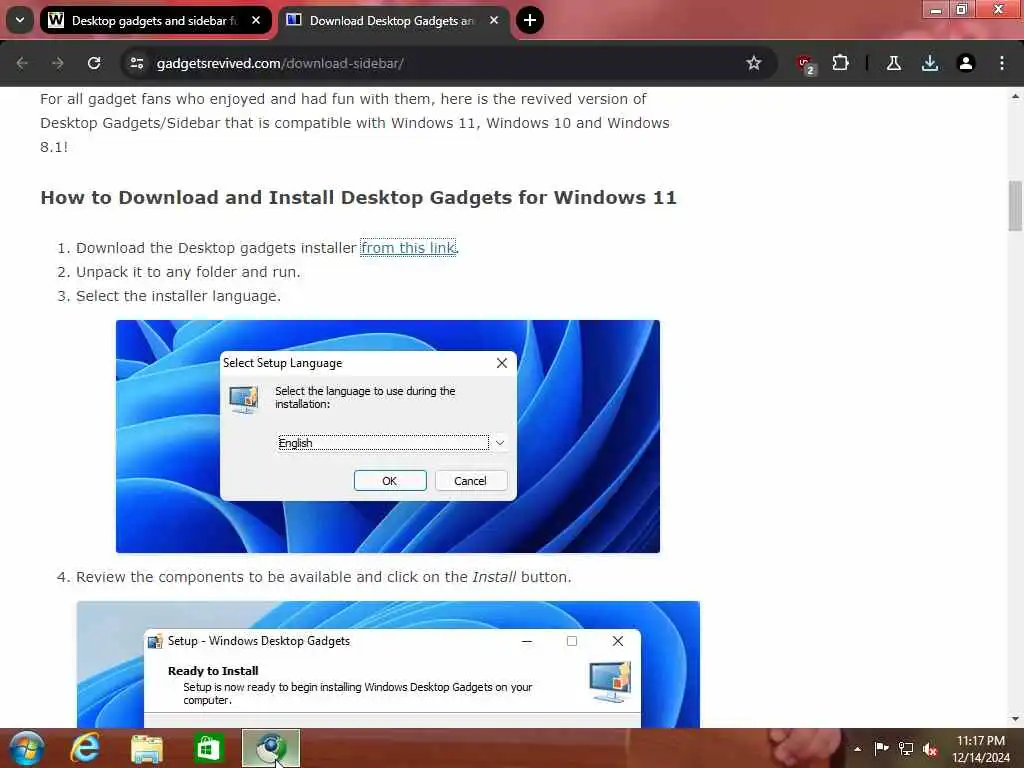Select the active browser taskbar button
Viewport: 1024px width, 768px height.
pos(271,748)
